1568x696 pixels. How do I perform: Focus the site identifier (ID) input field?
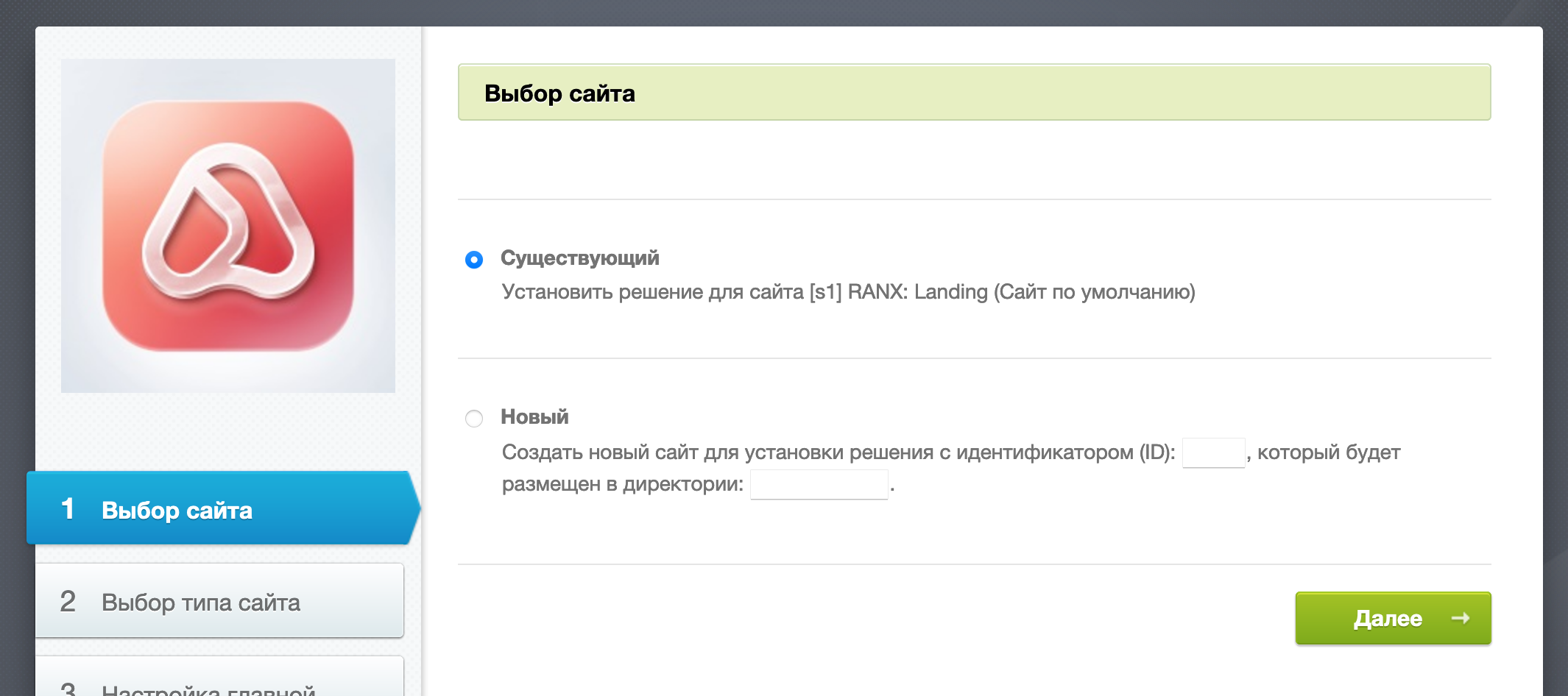pyautogui.click(x=1213, y=452)
